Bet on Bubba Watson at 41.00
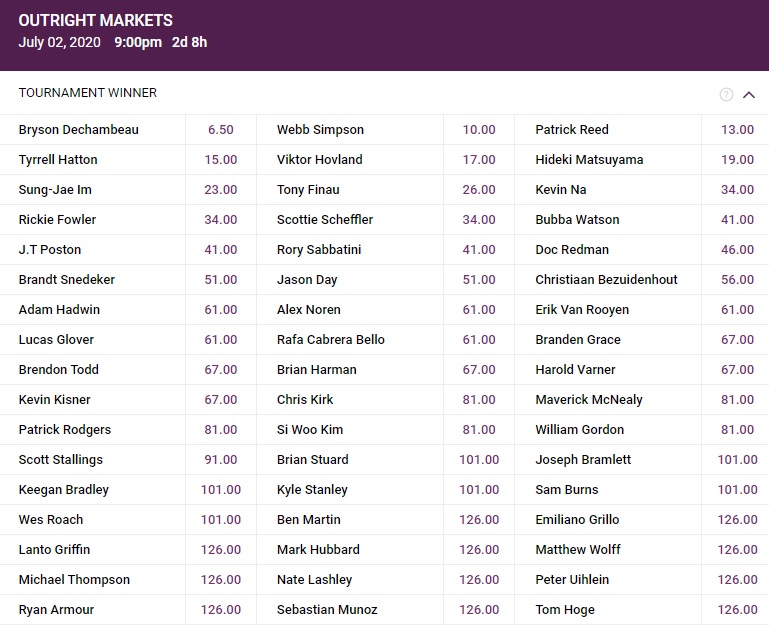The width and height of the screenshot is (769, 625). click(x=737, y=219)
